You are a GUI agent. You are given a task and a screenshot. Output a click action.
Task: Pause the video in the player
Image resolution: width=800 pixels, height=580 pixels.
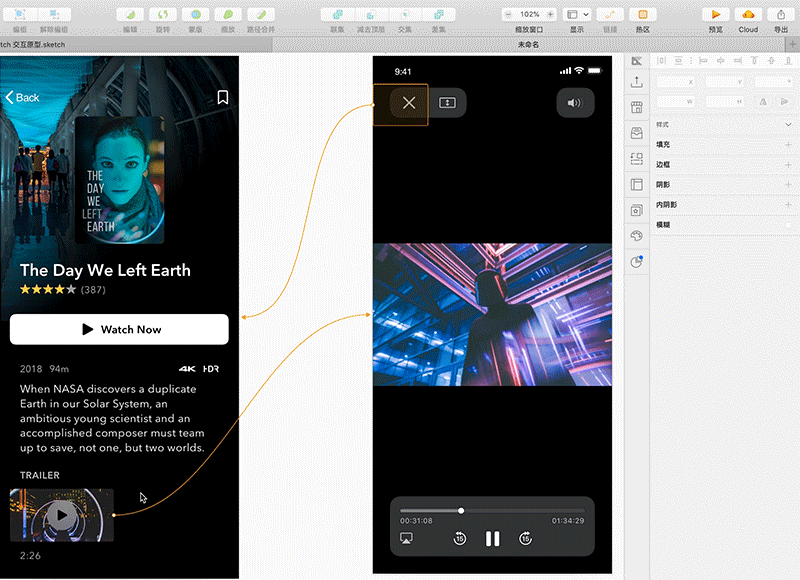point(492,538)
